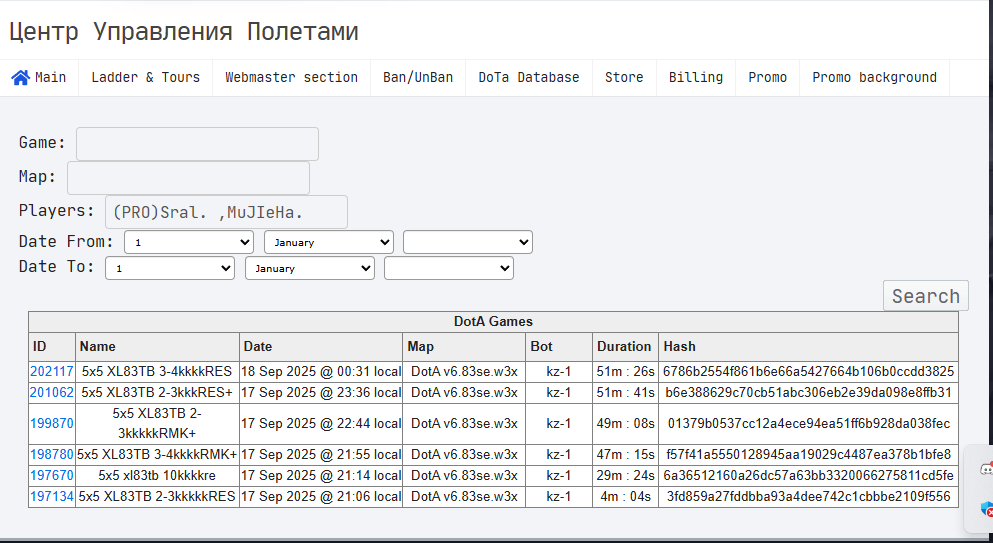Open the Ladder & Tours menu
This screenshot has width=993, height=543.
145,77
